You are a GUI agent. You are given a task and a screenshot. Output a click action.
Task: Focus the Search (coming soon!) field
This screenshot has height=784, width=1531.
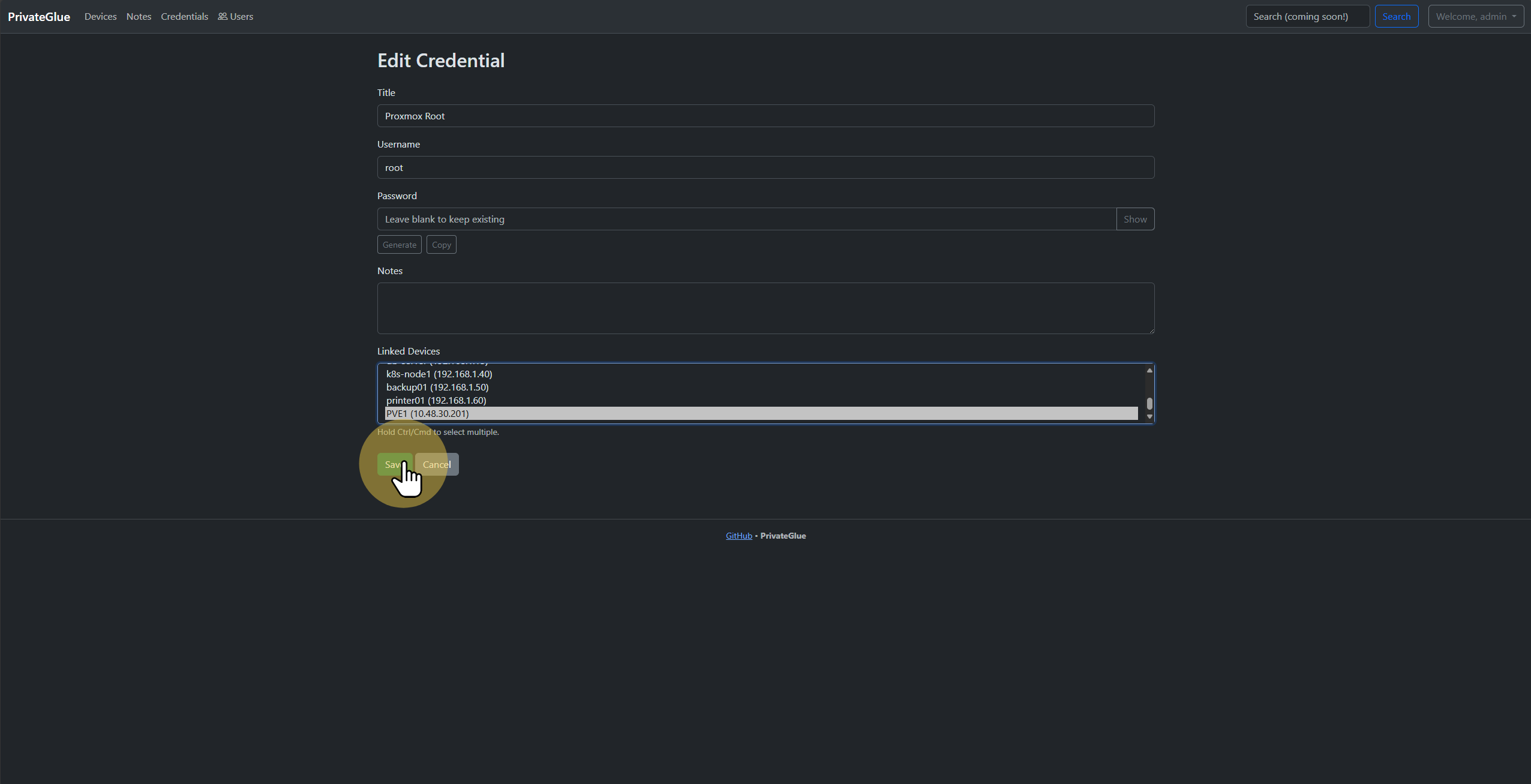(1307, 17)
